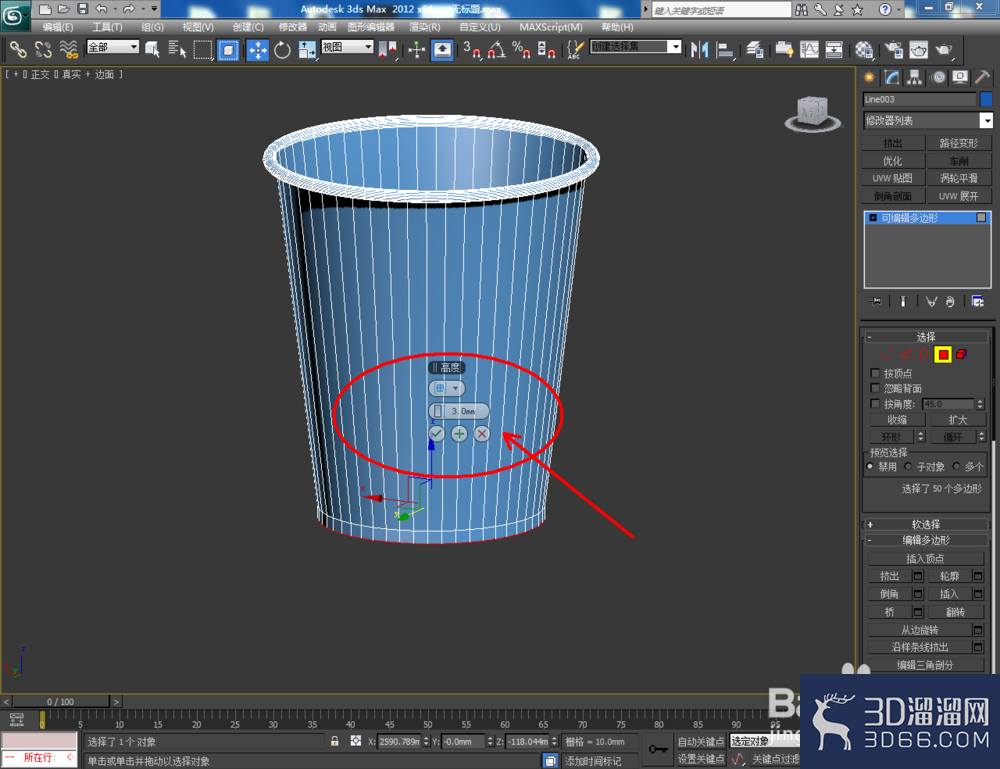Click the object color swatch beside Line003
1000x769 pixels.
pos(986,99)
